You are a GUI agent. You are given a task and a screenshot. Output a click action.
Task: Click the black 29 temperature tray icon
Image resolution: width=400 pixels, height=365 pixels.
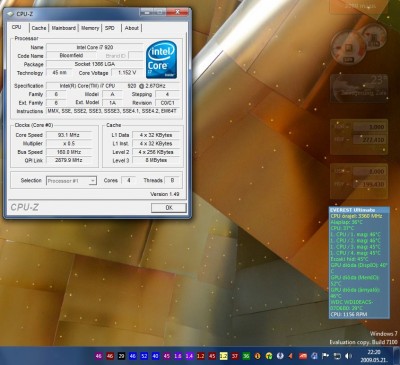[121, 356]
